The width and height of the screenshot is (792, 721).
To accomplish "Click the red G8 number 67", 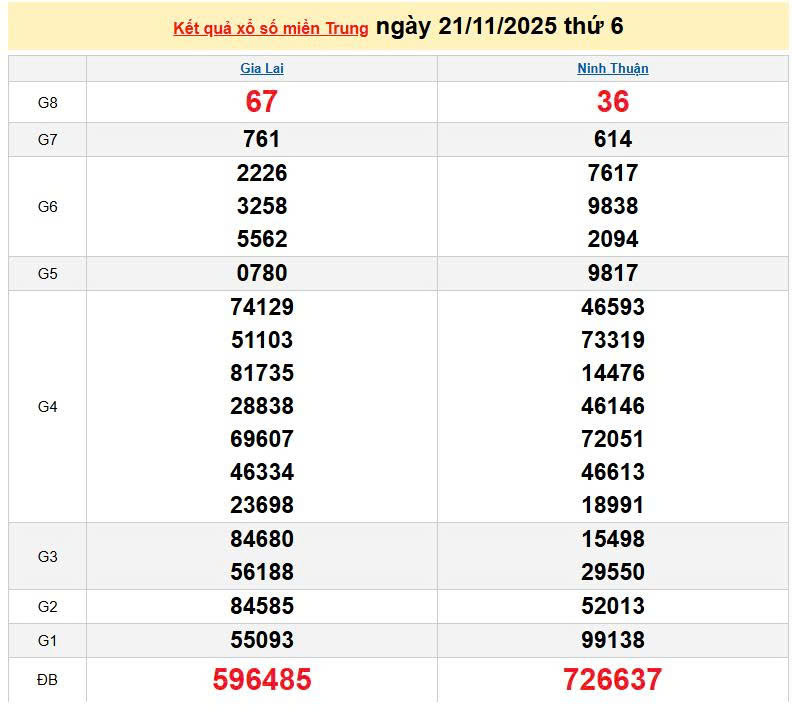I will [262, 102].
